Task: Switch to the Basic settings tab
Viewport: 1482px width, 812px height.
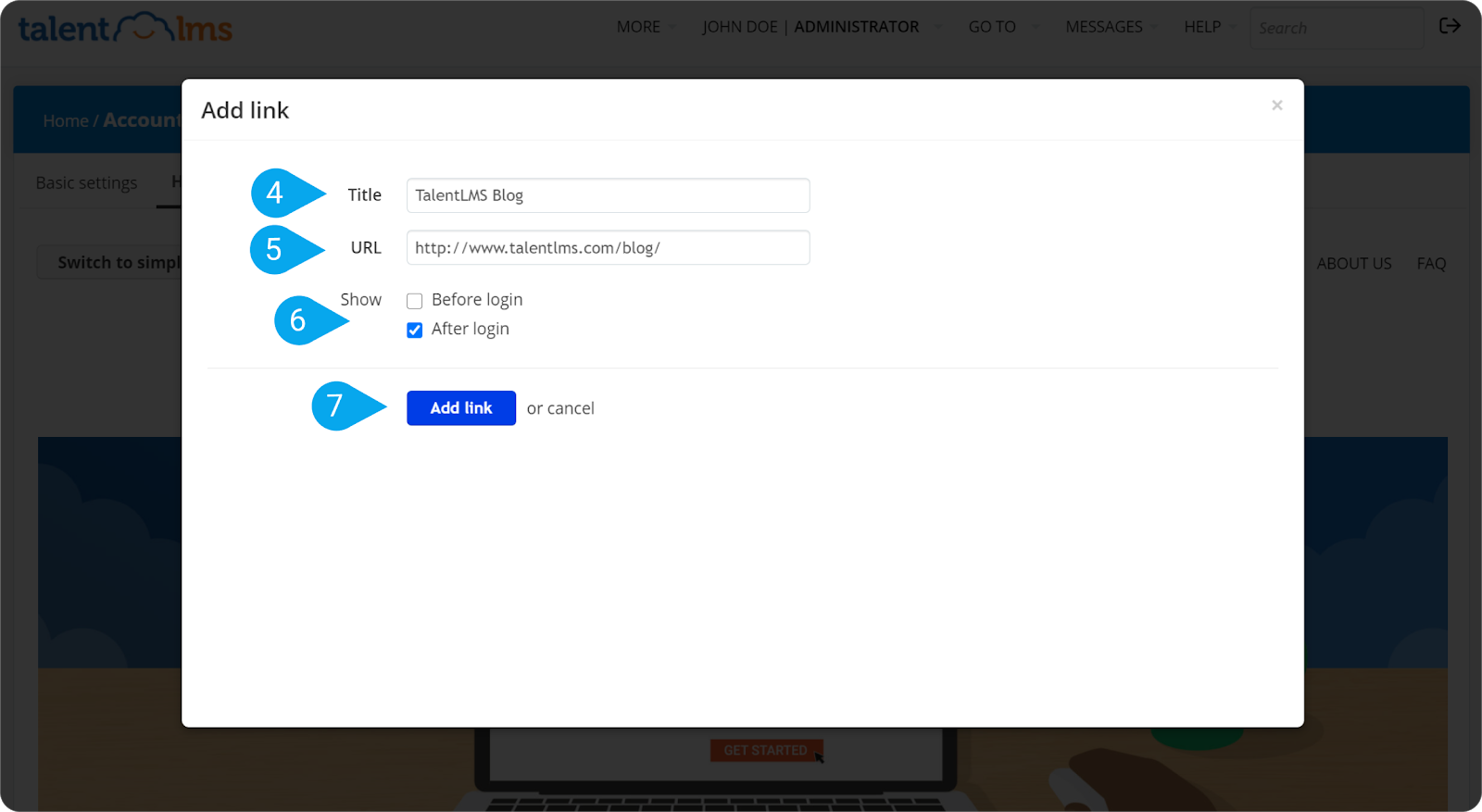Action: click(86, 182)
